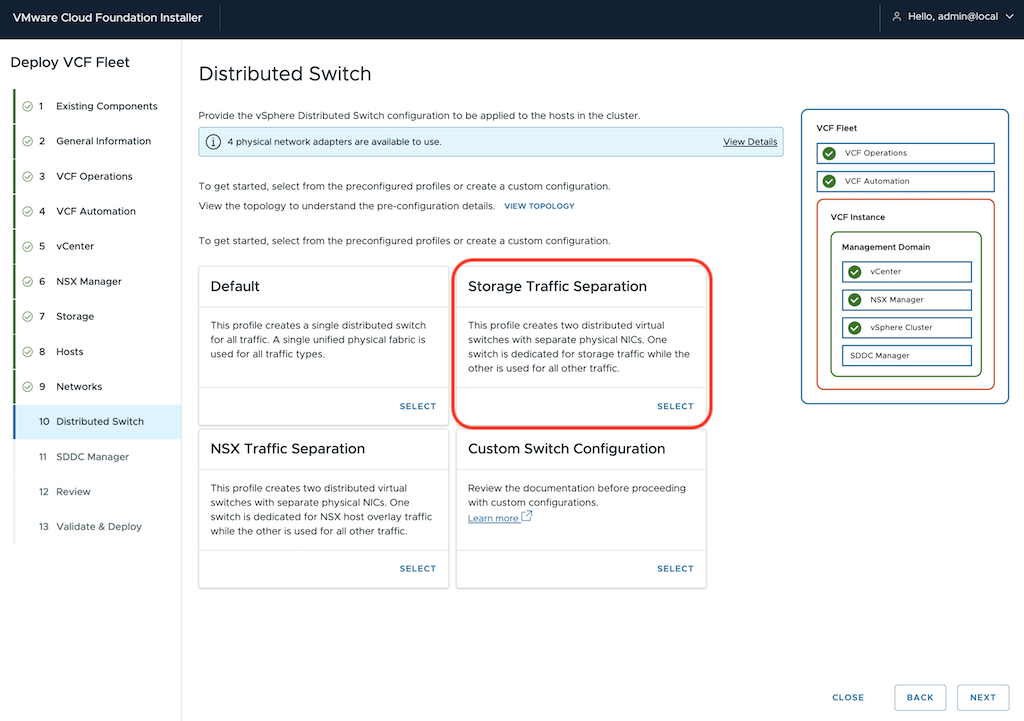Open the Learn more external link icon
Viewport: 1024px width, 721px height.
(527, 516)
